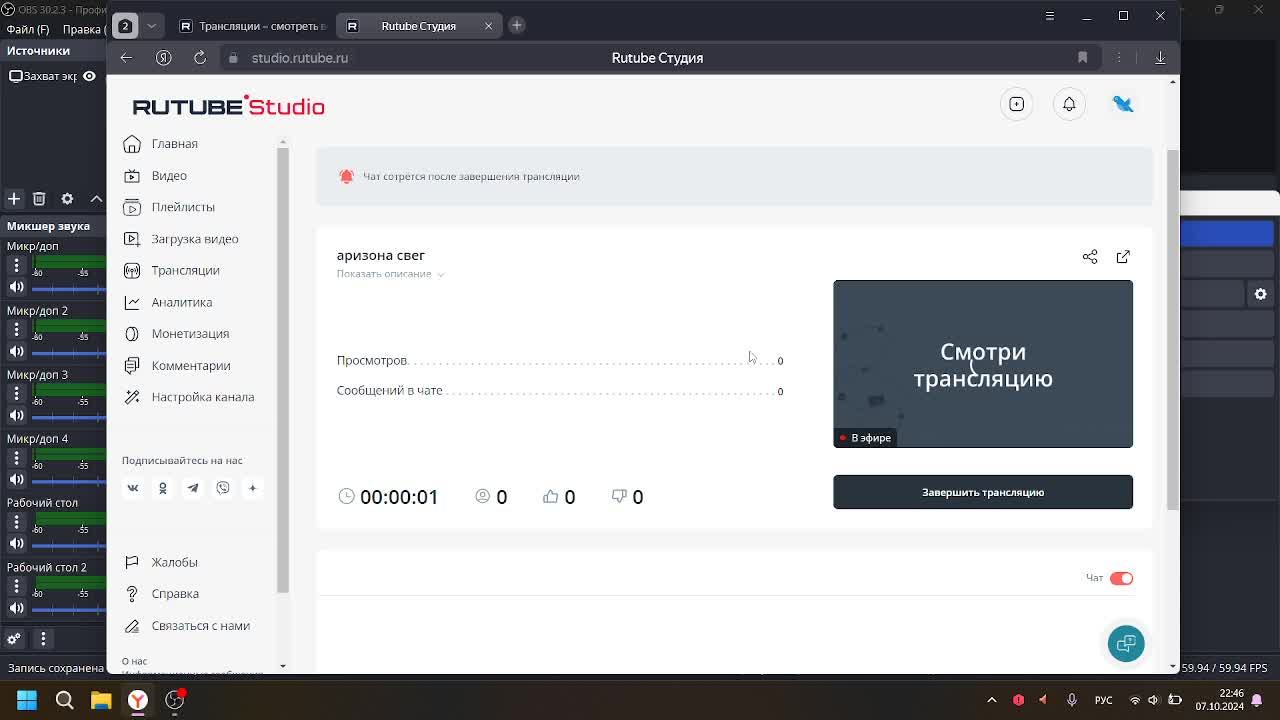This screenshot has height=720, width=1280.
Task: Bookmark the page via bookmark icon
Action: point(1082,58)
